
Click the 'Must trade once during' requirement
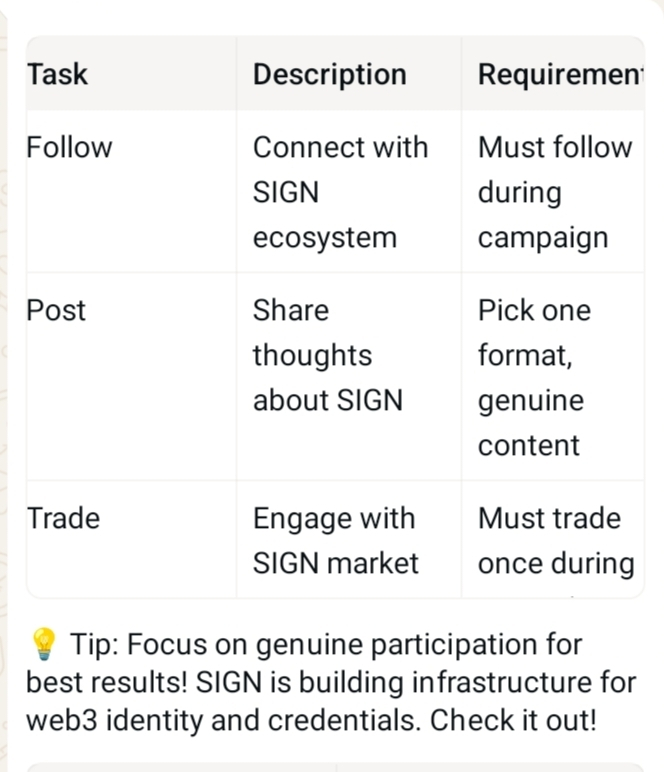(x=556, y=541)
